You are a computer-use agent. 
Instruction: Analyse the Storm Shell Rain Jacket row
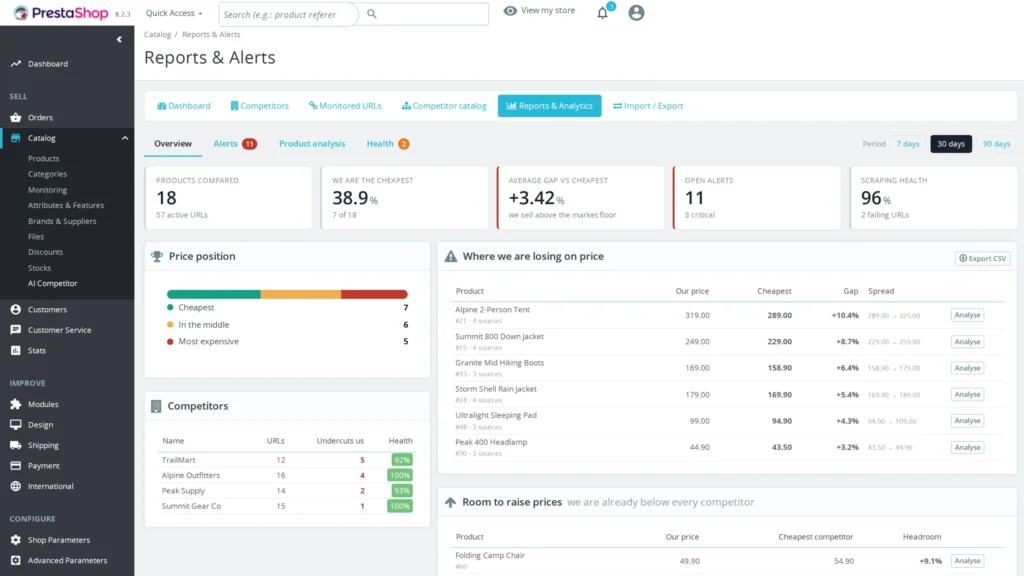pos(967,394)
